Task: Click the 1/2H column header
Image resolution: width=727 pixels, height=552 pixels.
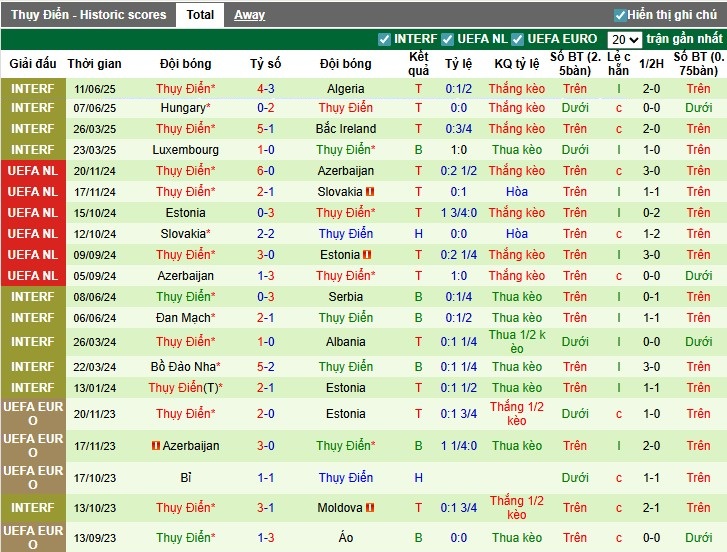Action: click(651, 63)
